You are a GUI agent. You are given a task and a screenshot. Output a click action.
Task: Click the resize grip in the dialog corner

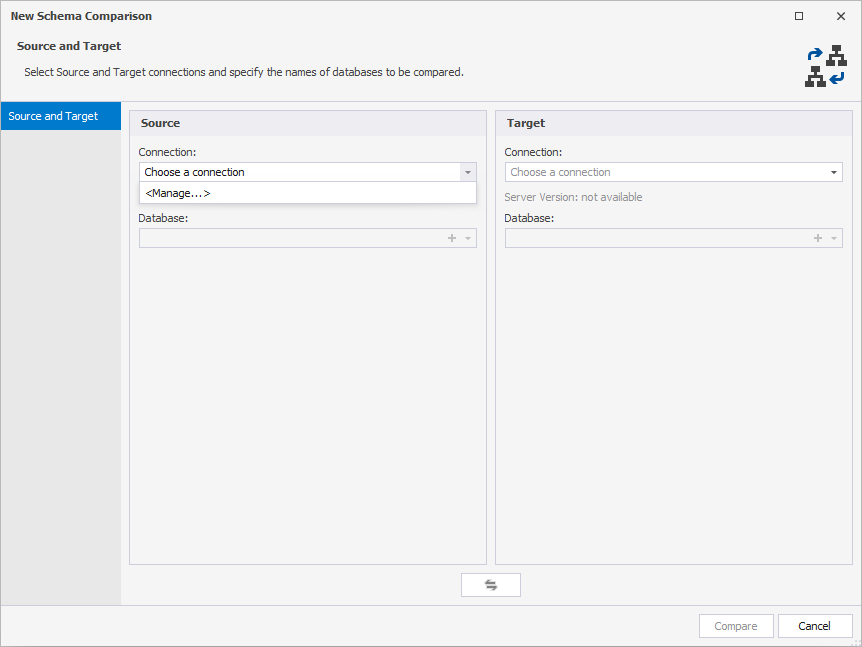855,642
